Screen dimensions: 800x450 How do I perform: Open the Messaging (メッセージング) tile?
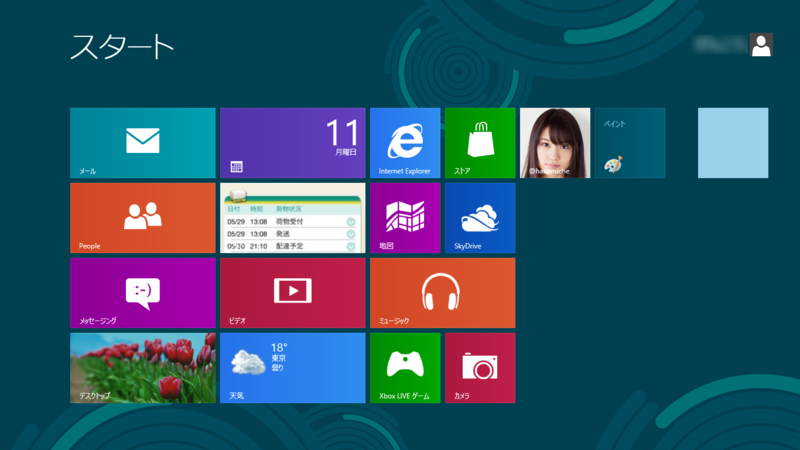click(x=143, y=293)
